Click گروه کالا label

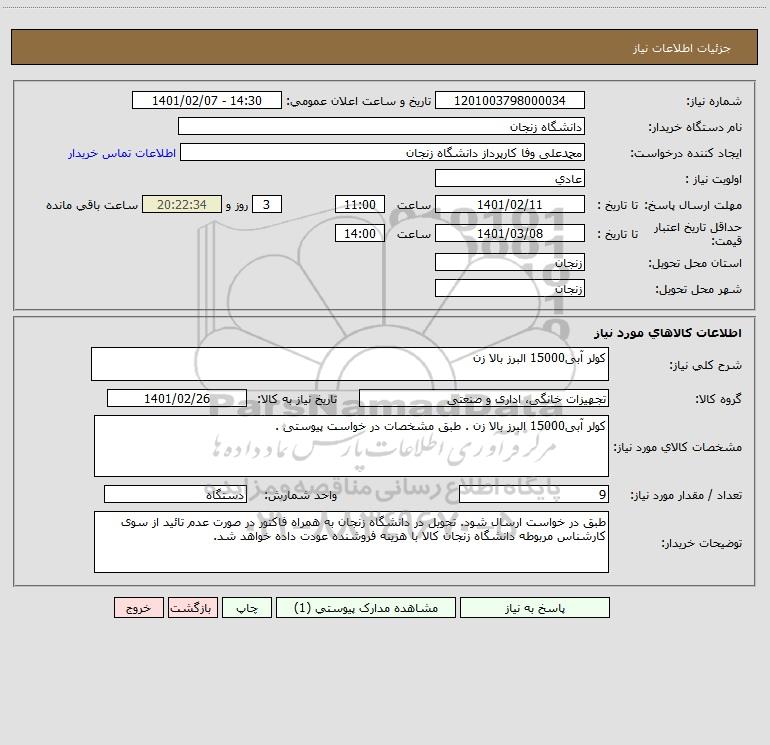[x=718, y=399]
